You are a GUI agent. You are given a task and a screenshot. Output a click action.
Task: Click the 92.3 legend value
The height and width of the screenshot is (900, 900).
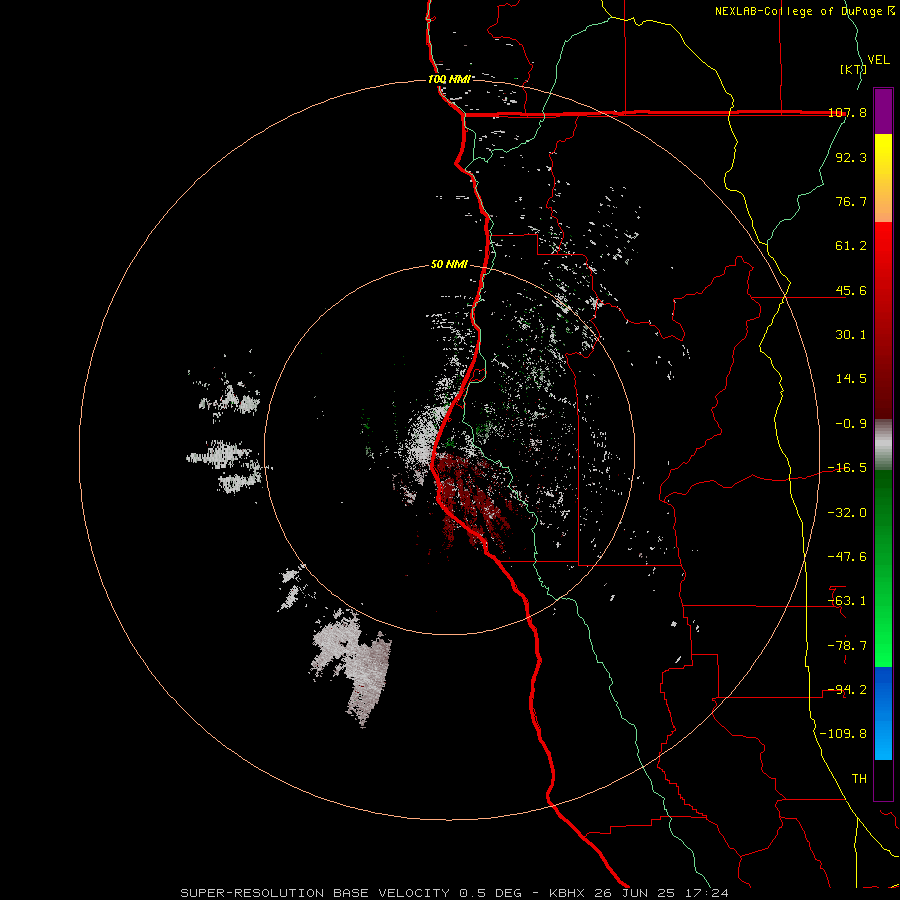[851, 157]
